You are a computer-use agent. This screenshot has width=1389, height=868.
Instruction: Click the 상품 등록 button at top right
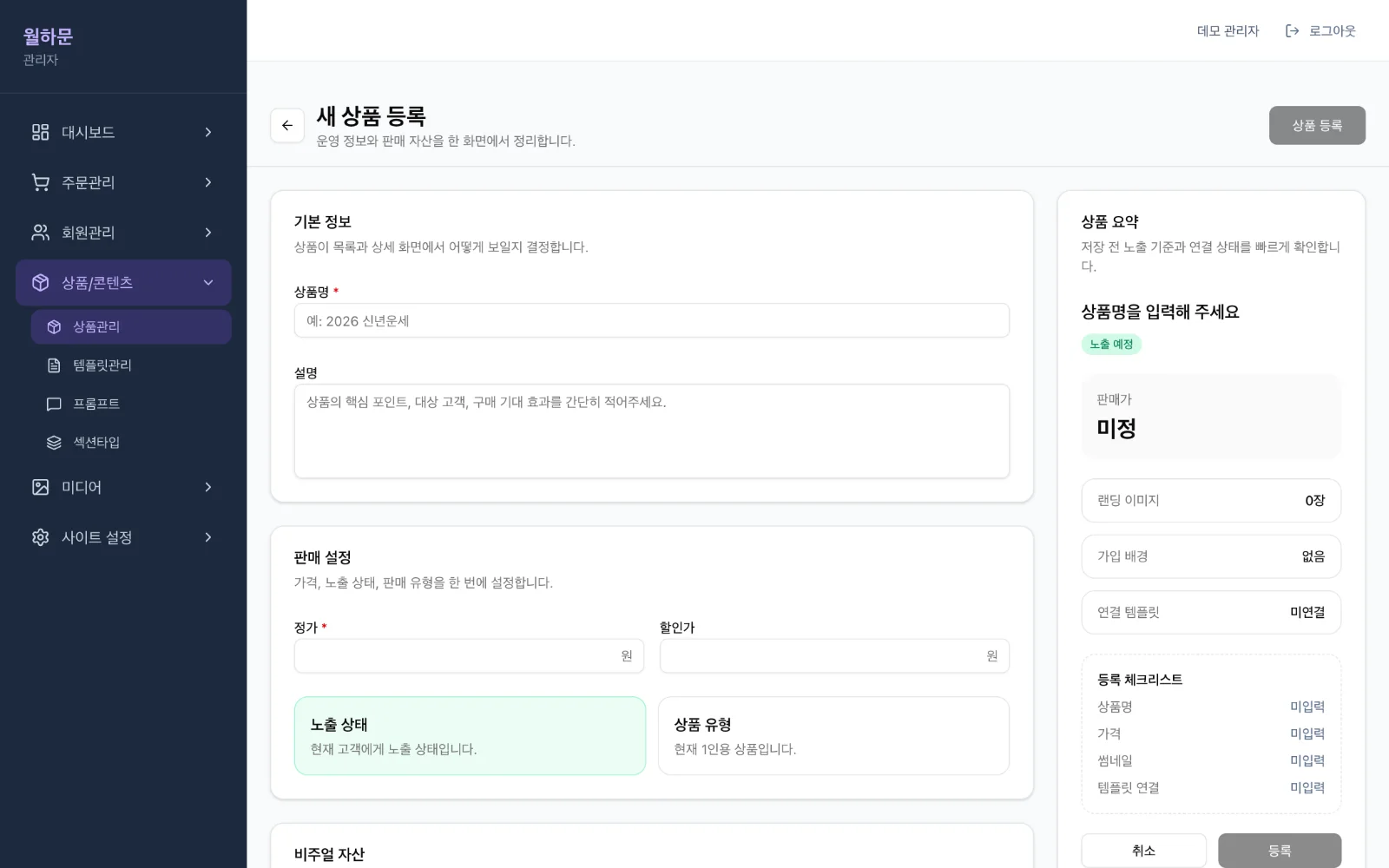coord(1317,126)
